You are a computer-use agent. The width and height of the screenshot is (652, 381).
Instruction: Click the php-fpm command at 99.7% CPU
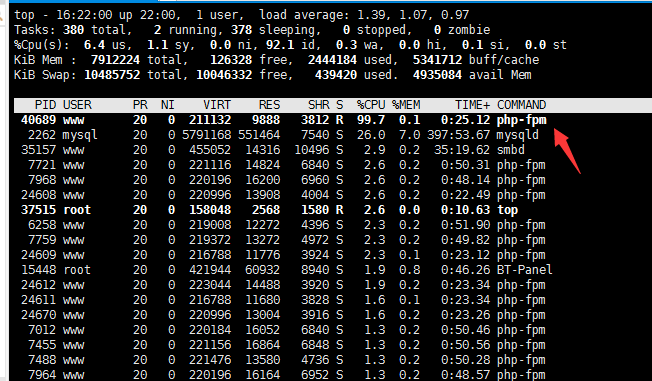coord(521,120)
